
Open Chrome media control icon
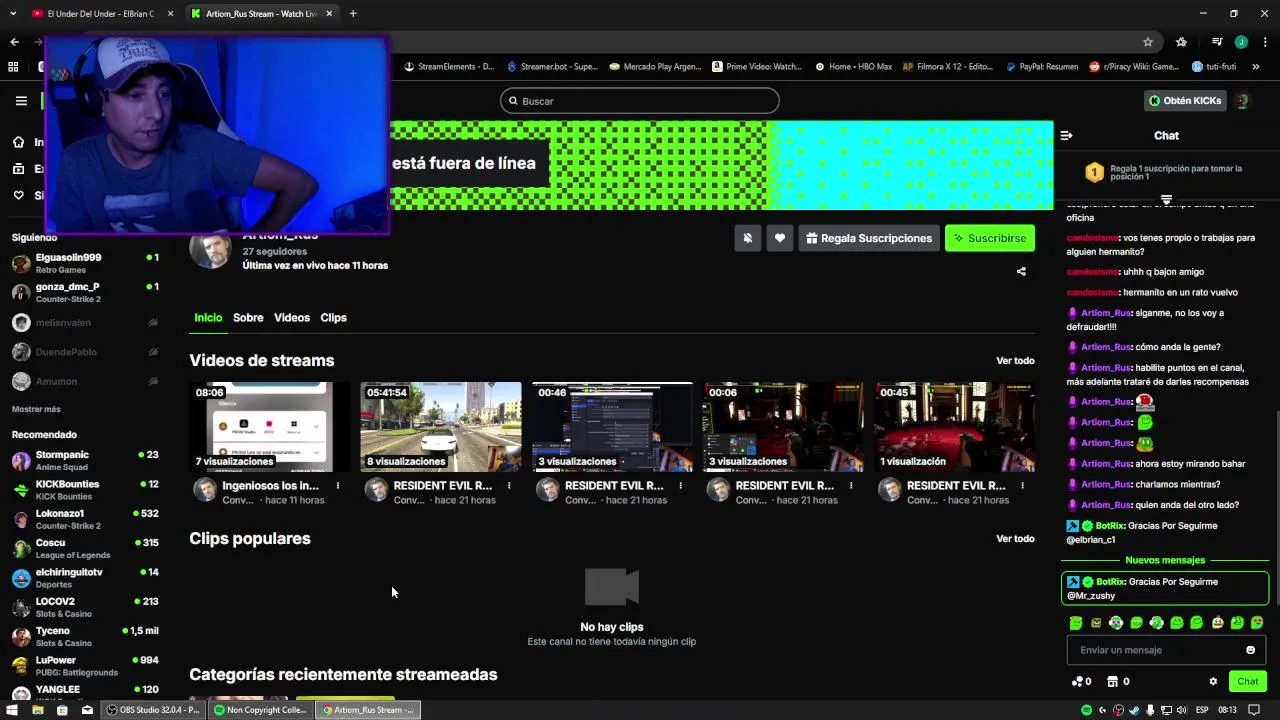[1217, 42]
